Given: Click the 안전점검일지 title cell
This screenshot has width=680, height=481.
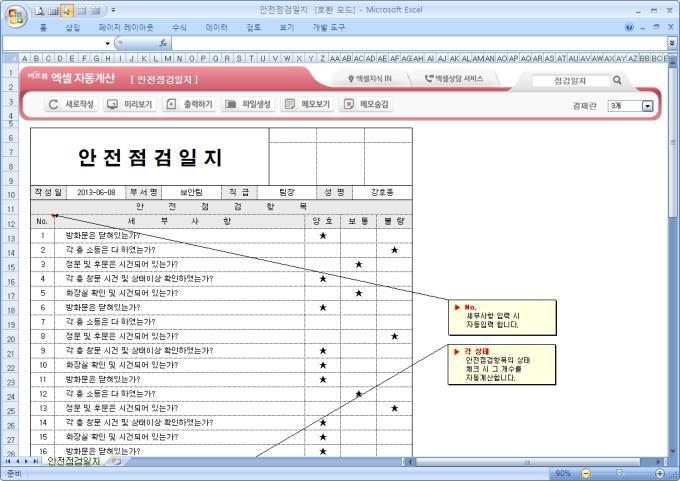Looking at the screenshot, I should point(150,157).
